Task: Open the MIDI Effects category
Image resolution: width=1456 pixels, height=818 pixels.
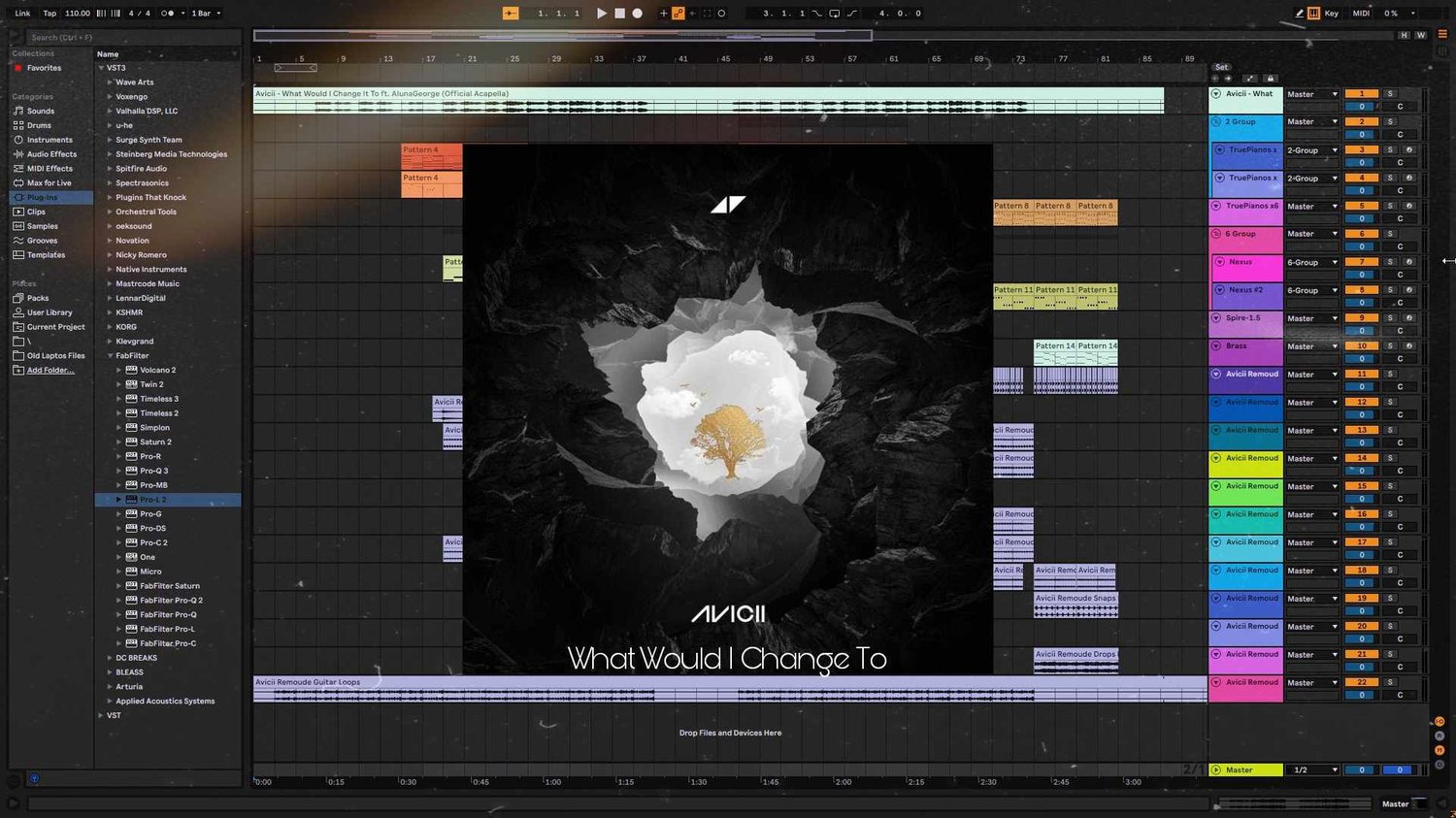Action: (51, 169)
